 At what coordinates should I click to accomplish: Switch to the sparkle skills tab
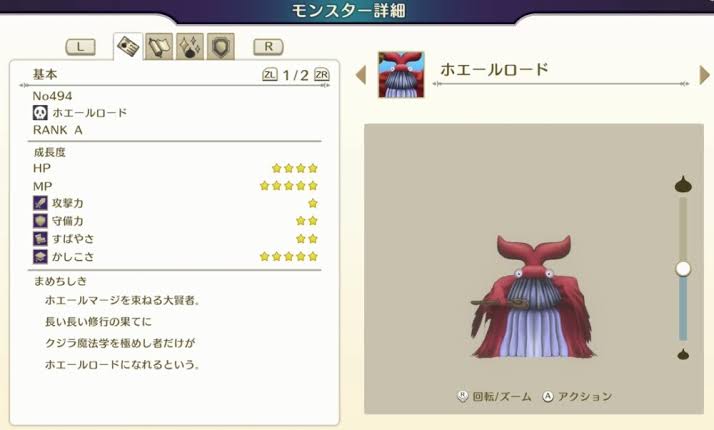190,46
